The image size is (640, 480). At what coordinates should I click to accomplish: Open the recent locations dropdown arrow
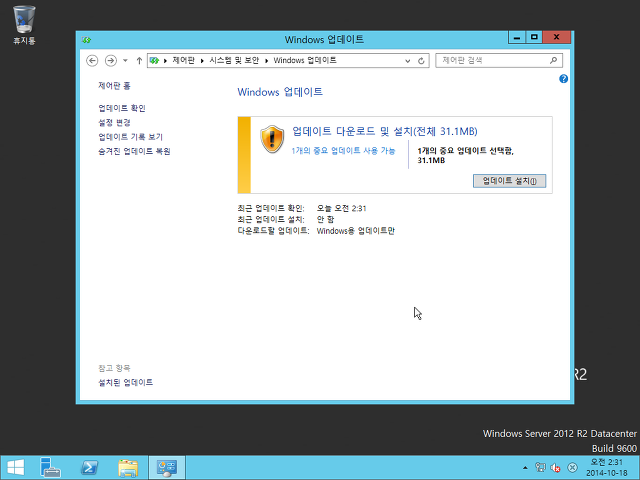coord(125,60)
